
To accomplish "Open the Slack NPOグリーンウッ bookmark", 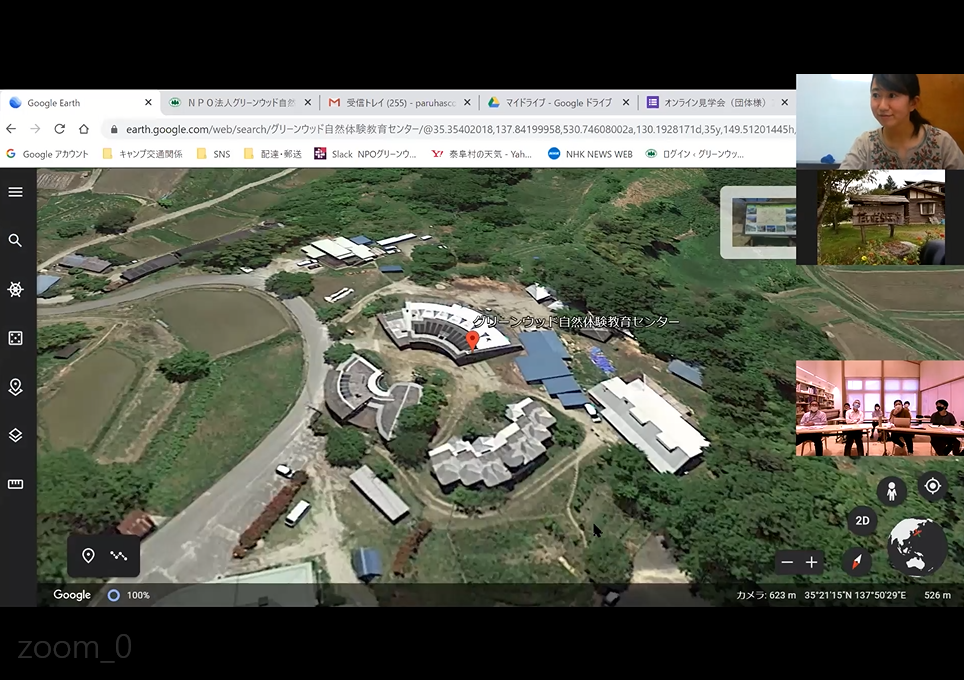I will tap(365, 154).
